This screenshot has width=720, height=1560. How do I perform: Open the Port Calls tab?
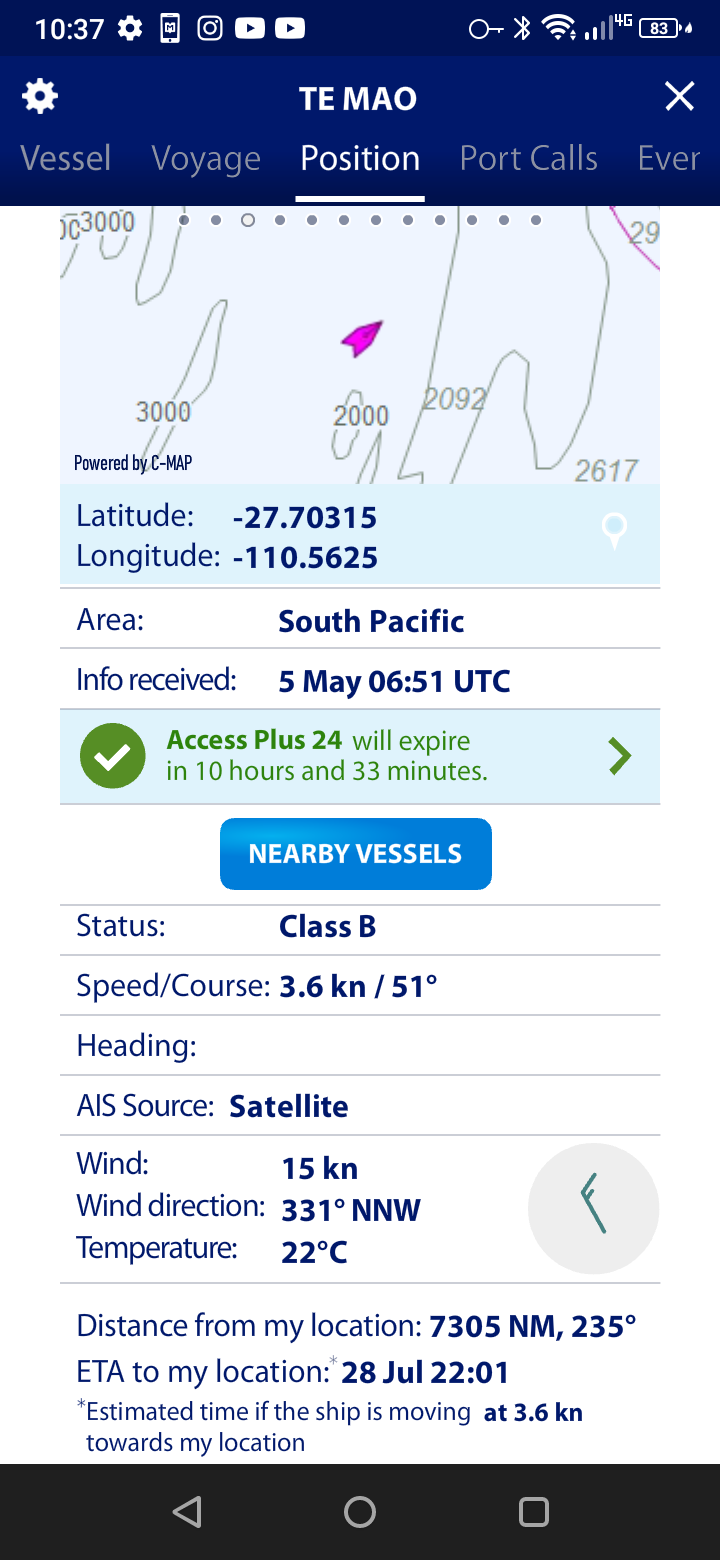(x=529, y=159)
